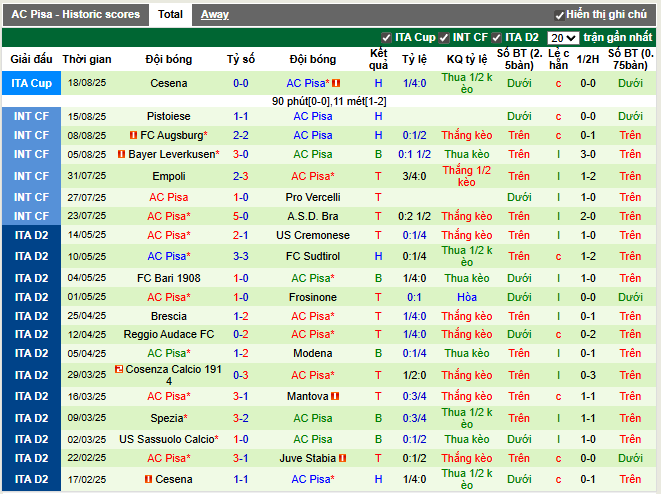Viewport: 661px width, 494px height.
Task: Click the Empoli team name
Action: (x=169, y=176)
